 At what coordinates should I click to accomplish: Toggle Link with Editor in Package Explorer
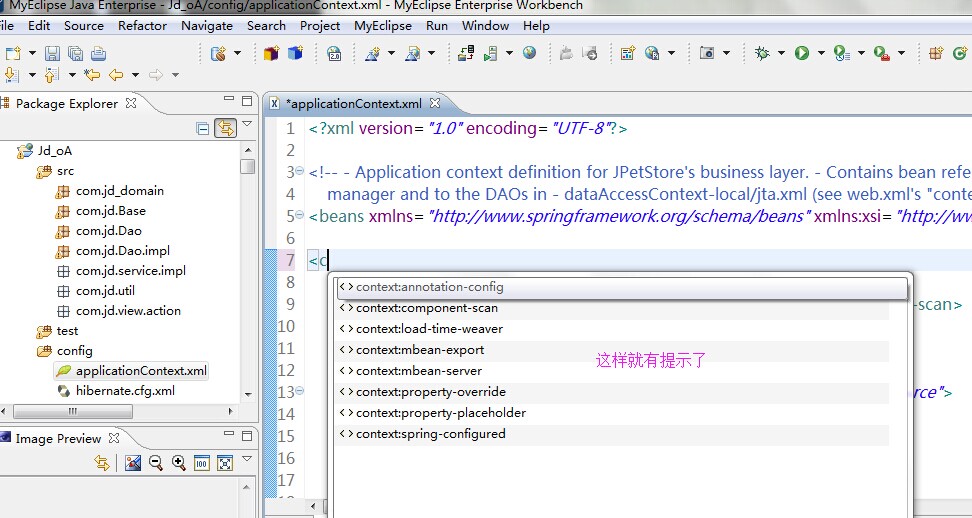coord(226,128)
